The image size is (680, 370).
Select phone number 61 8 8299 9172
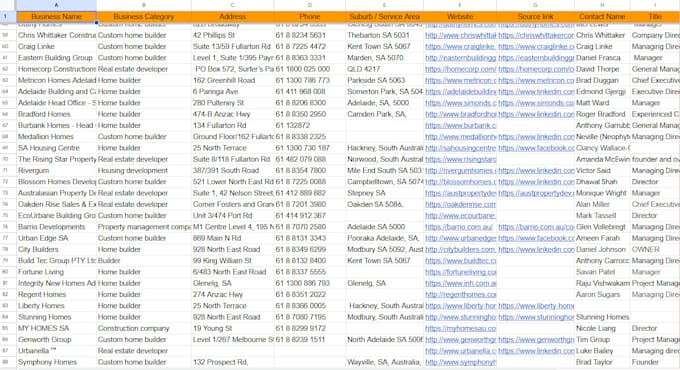[x=310, y=328]
